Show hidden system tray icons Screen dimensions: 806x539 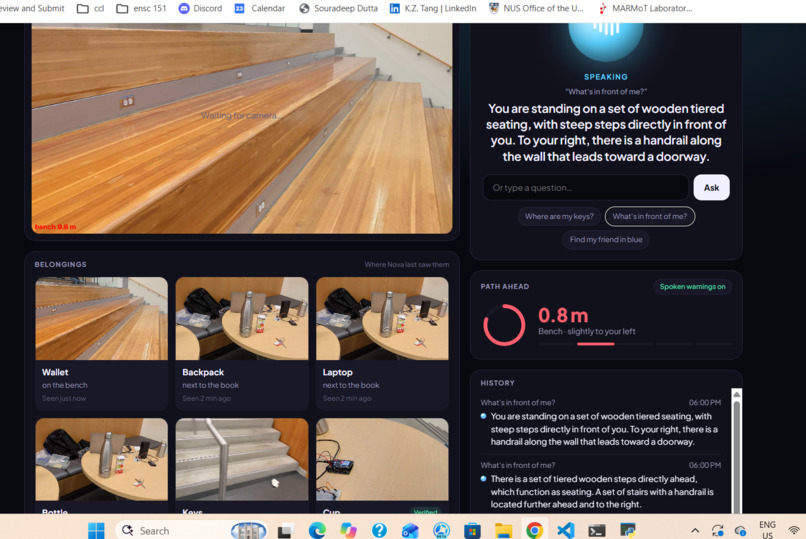click(x=695, y=530)
